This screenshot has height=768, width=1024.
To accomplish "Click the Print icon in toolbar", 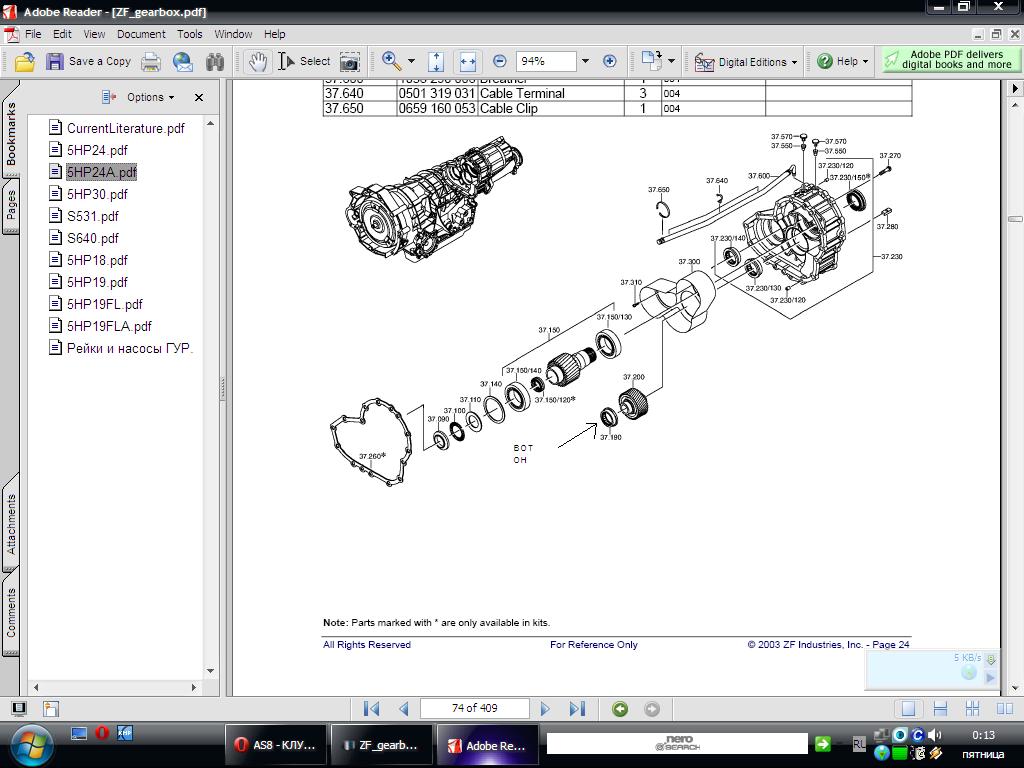I will [151, 61].
